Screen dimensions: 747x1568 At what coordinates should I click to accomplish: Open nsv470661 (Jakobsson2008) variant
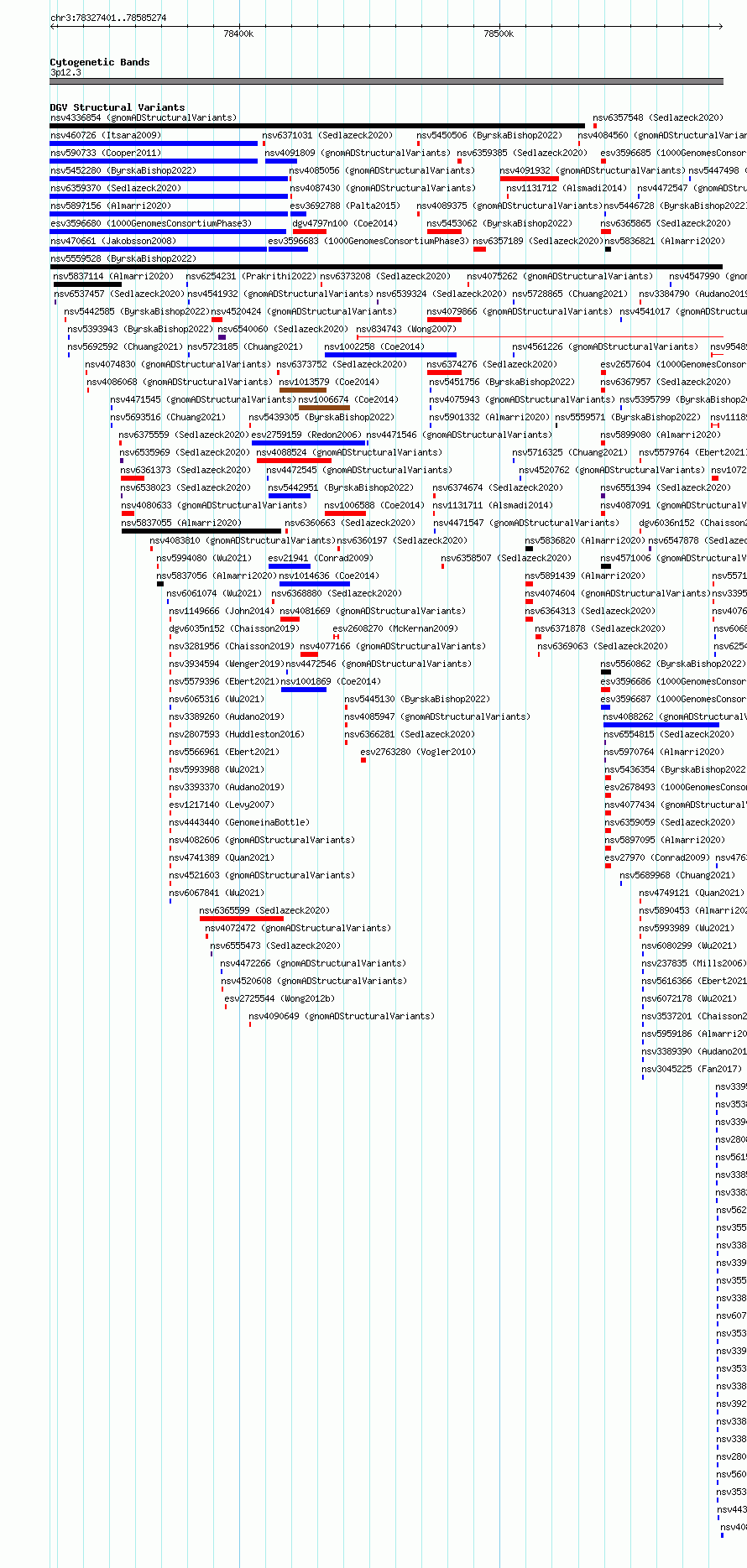tap(113, 241)
